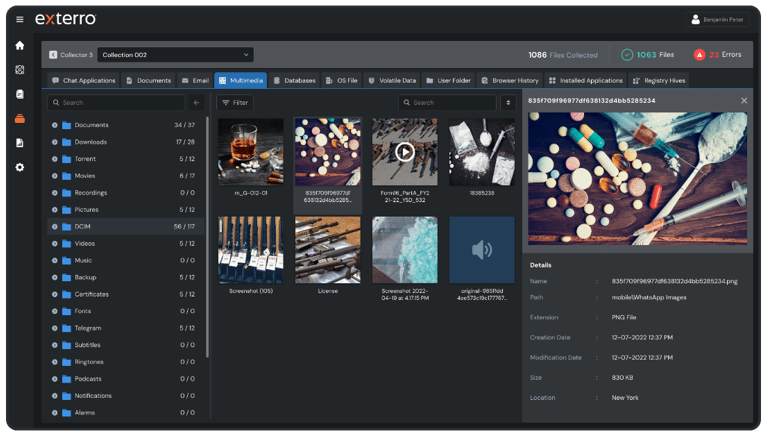This screenshot has height=436, width=768.
Task: Open the User Folder tab
Action: [448, 80]
